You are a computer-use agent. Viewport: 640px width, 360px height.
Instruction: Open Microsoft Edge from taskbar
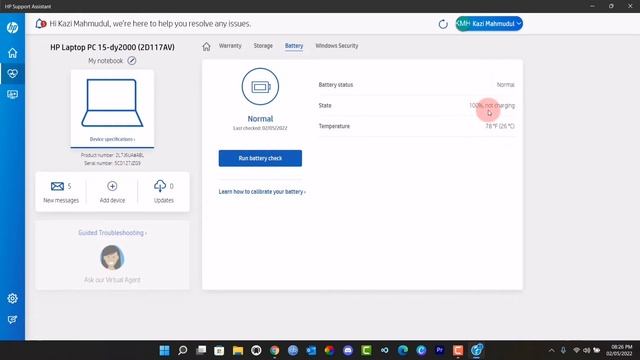(403, 350)
